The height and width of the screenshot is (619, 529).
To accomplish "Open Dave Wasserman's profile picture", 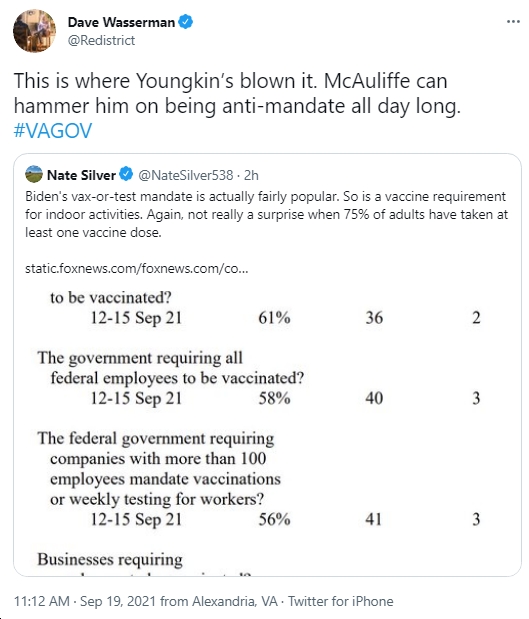I will coord(34,31).
